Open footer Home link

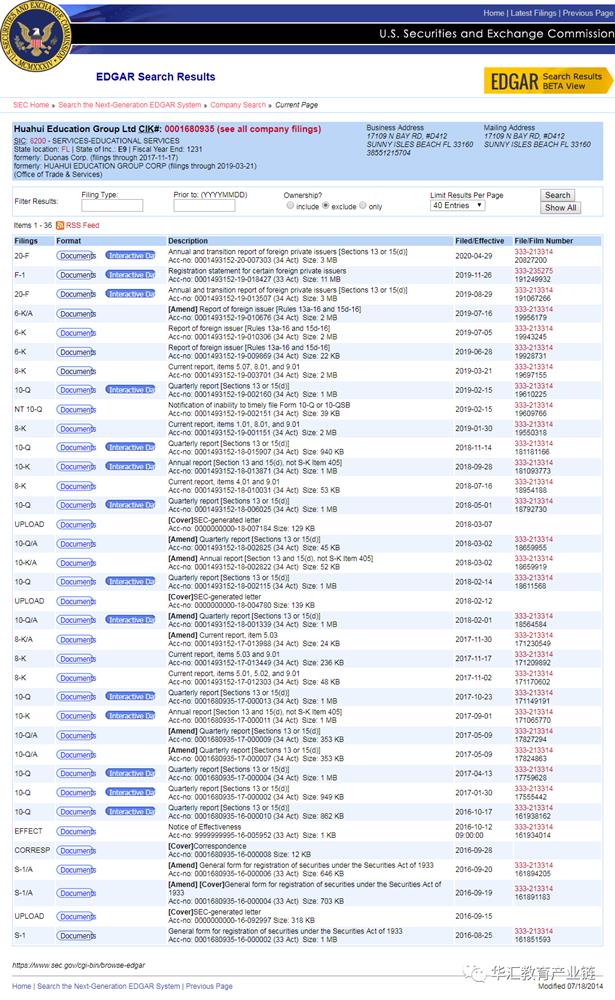22,986
